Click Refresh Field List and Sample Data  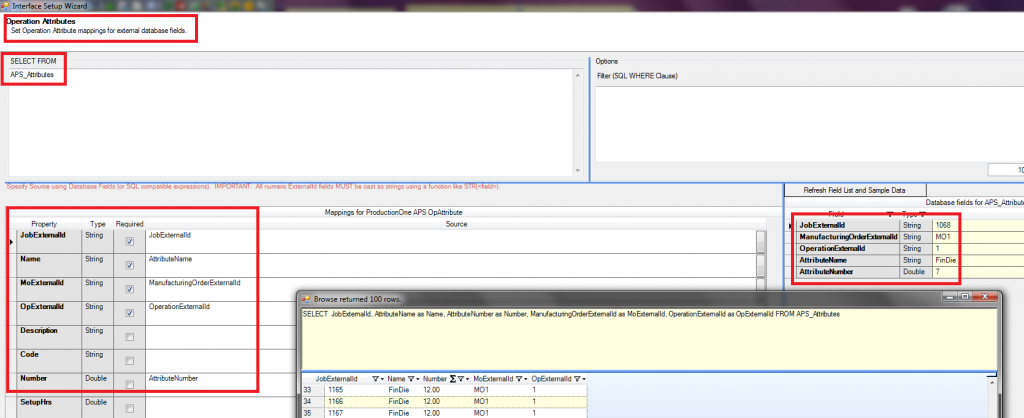coord(855,190)
